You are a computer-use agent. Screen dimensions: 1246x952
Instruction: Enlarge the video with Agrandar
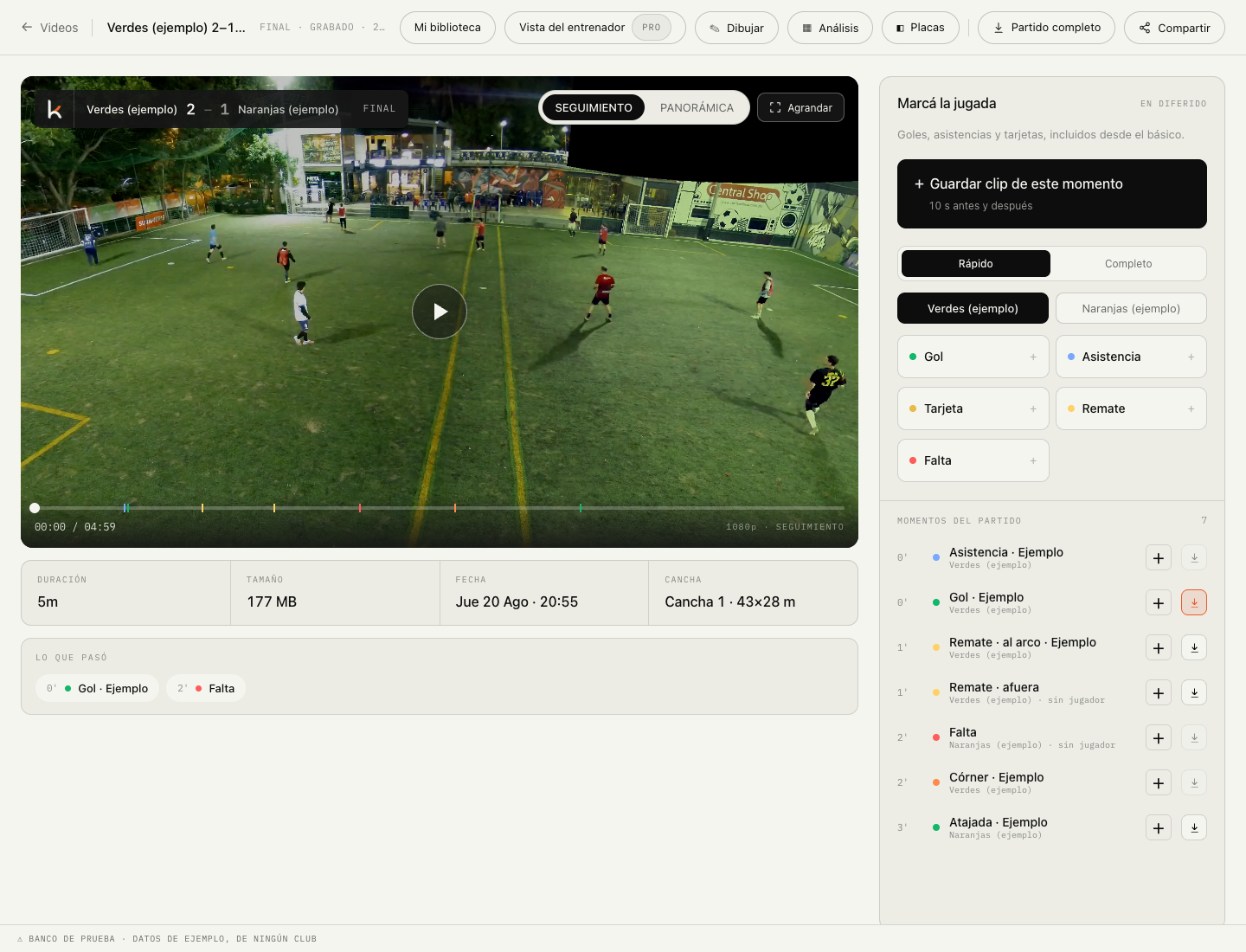click(800, 107)
